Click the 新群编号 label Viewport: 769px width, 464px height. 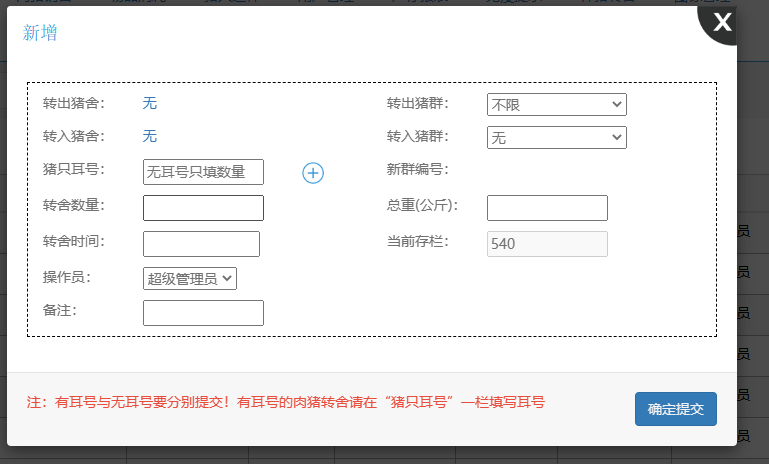pos(417,170)
